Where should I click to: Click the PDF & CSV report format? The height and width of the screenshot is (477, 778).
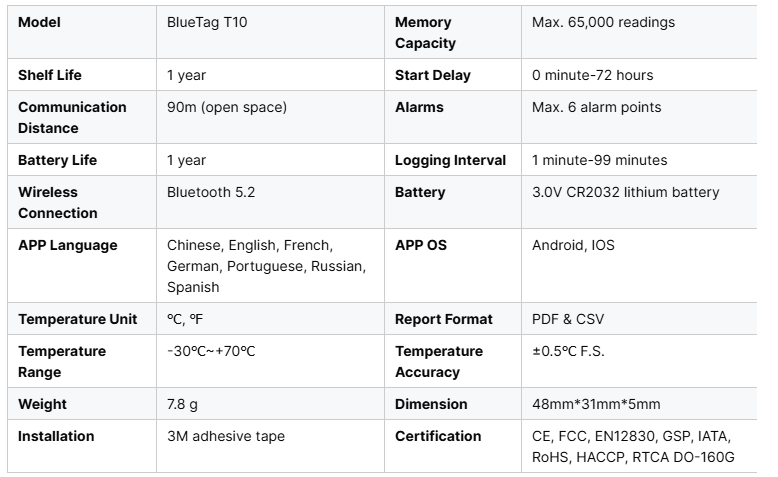[x=568, y=319]
